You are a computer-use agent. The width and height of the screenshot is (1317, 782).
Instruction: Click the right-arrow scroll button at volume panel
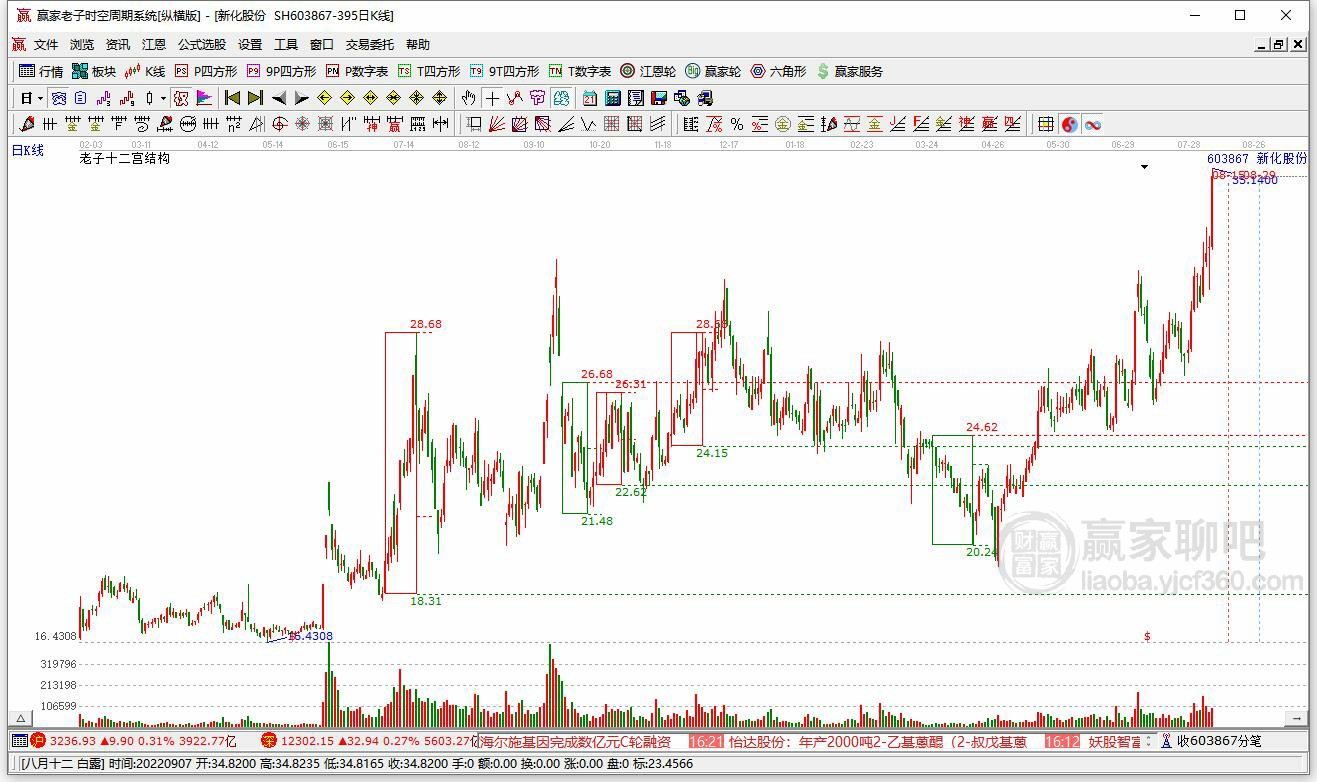[x=1297, y=718]
